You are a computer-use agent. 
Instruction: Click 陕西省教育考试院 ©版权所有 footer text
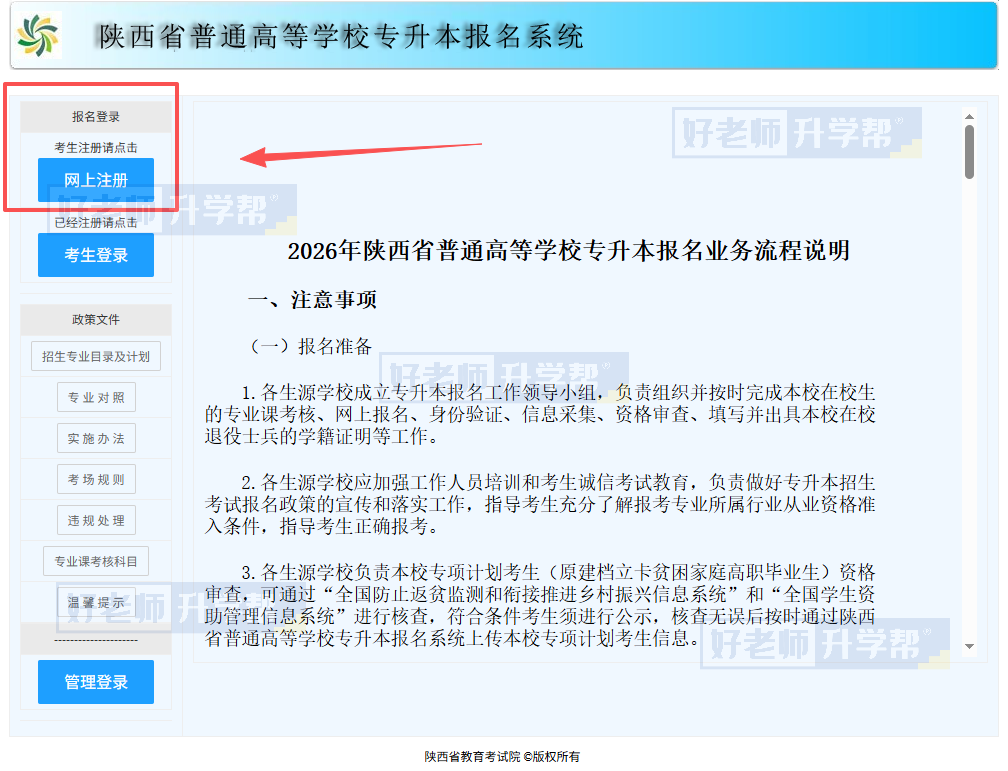click(502, 757)
